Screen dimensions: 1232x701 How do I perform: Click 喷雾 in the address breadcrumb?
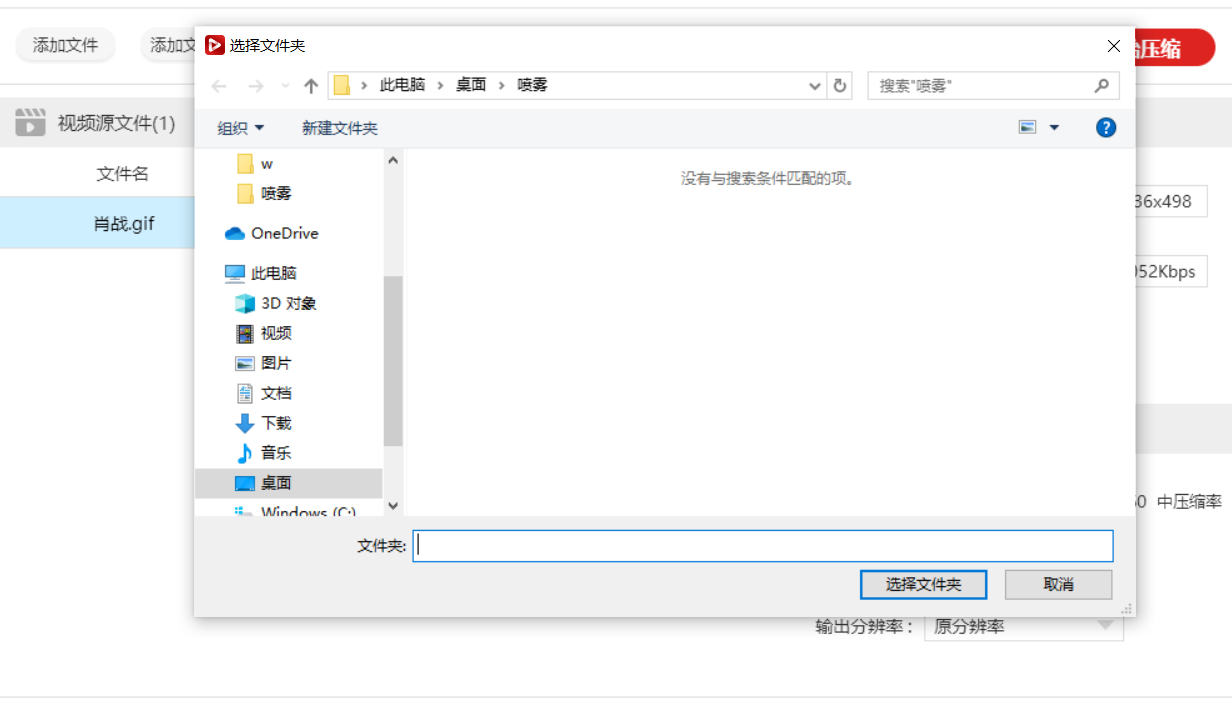click(x=532, y=85)
